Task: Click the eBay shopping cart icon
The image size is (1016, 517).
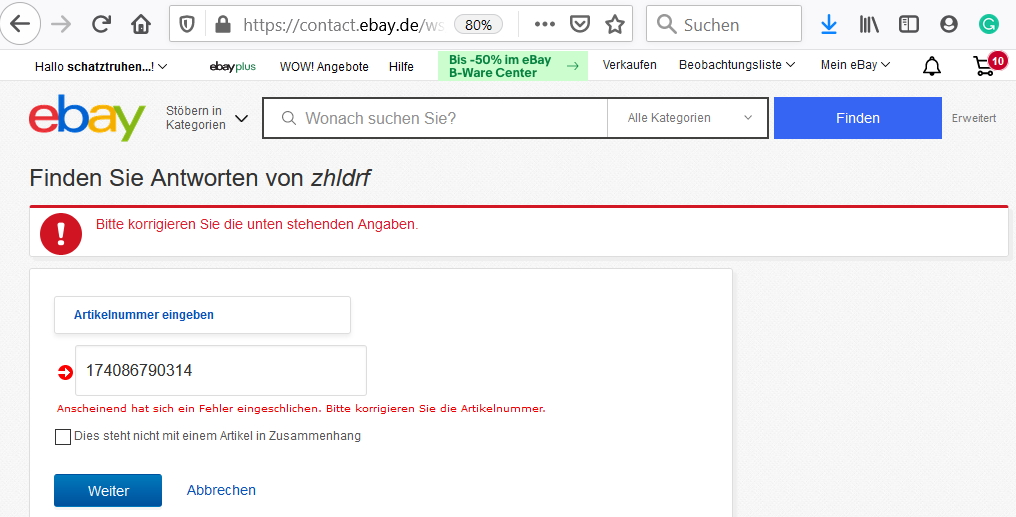Action: coord(984,66)
